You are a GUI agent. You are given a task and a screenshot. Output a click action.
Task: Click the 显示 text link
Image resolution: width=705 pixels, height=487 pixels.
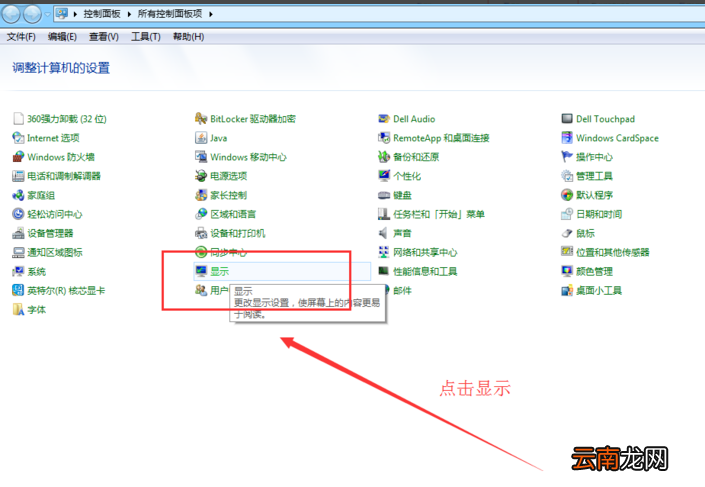[x=219, y=272]
